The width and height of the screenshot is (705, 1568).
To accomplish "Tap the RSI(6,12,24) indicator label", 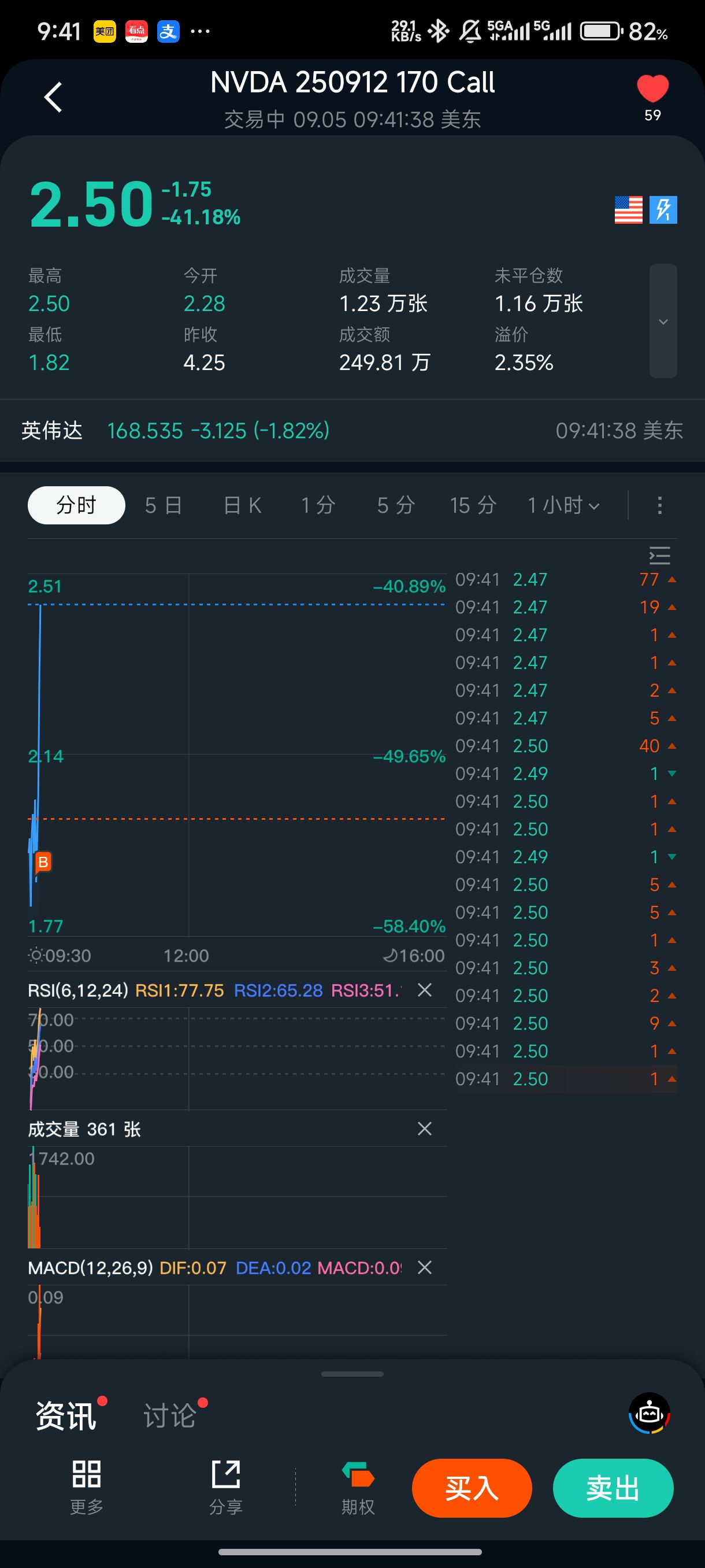I will coord(78,990).
